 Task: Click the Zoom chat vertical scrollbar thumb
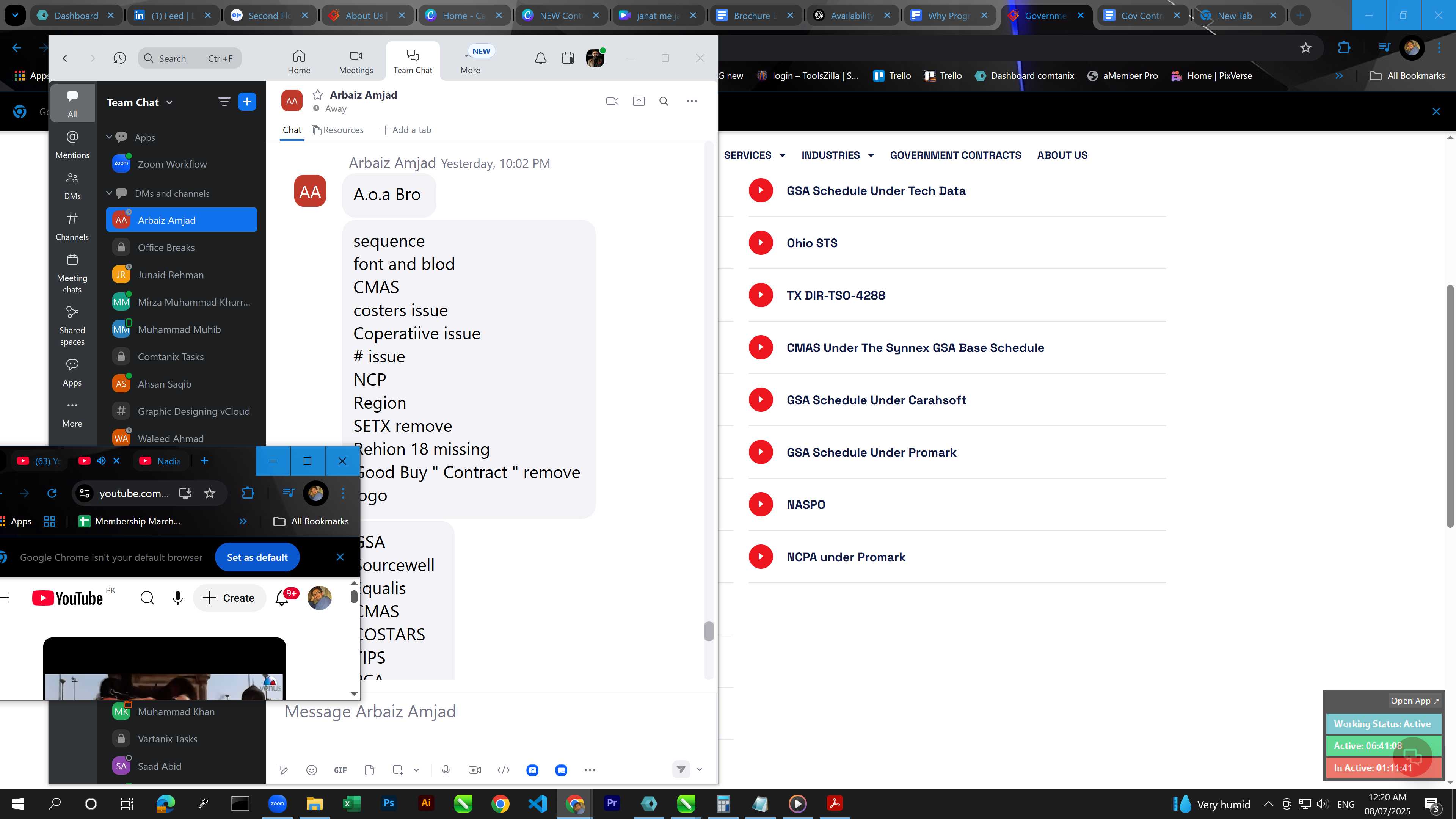709,631
